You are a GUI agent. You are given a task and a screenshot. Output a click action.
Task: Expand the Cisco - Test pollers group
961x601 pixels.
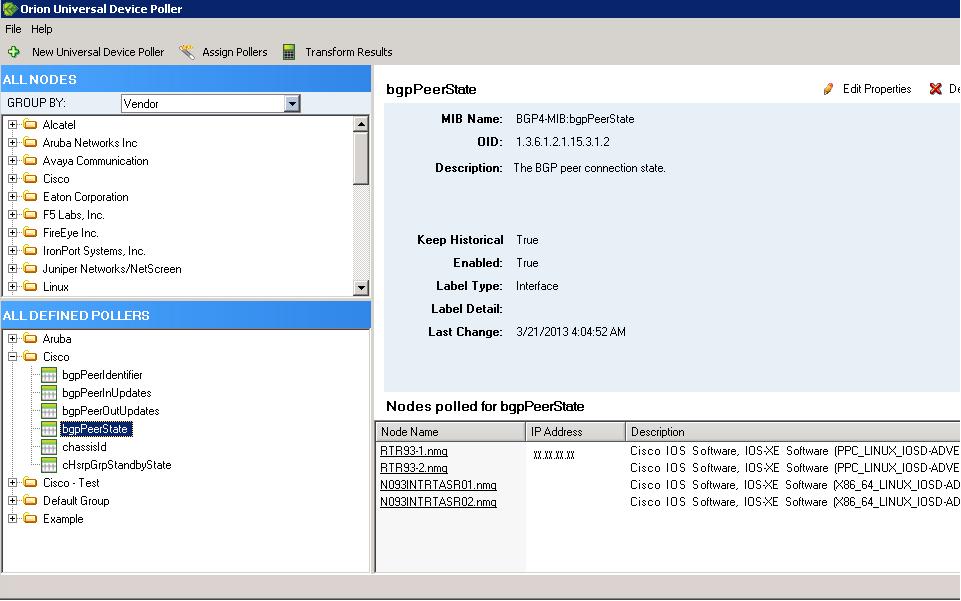pyautogui.click(x=12, y=483)
